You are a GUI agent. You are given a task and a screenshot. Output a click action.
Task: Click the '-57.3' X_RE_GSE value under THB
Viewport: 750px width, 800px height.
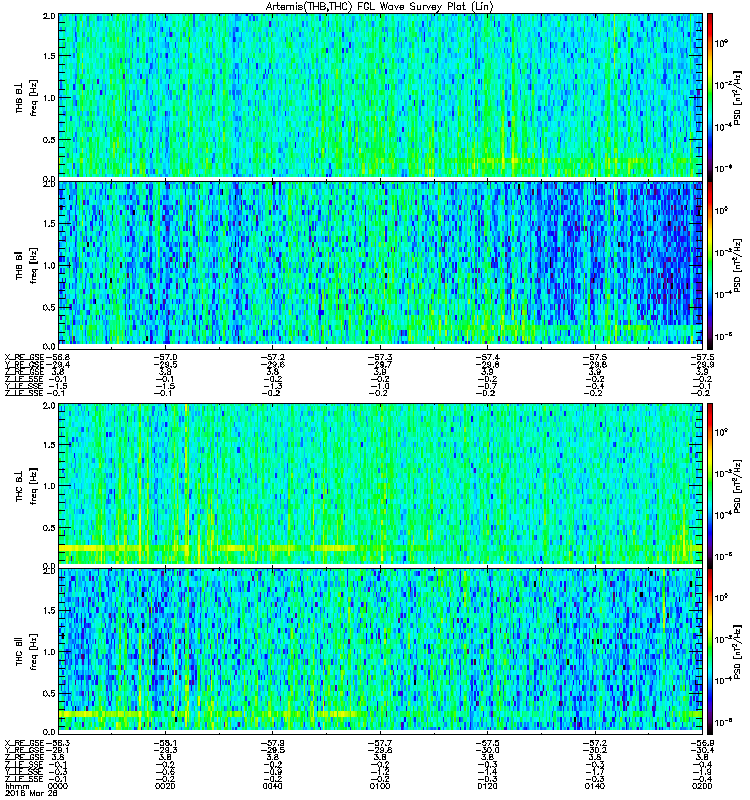(x=380, y=357)
